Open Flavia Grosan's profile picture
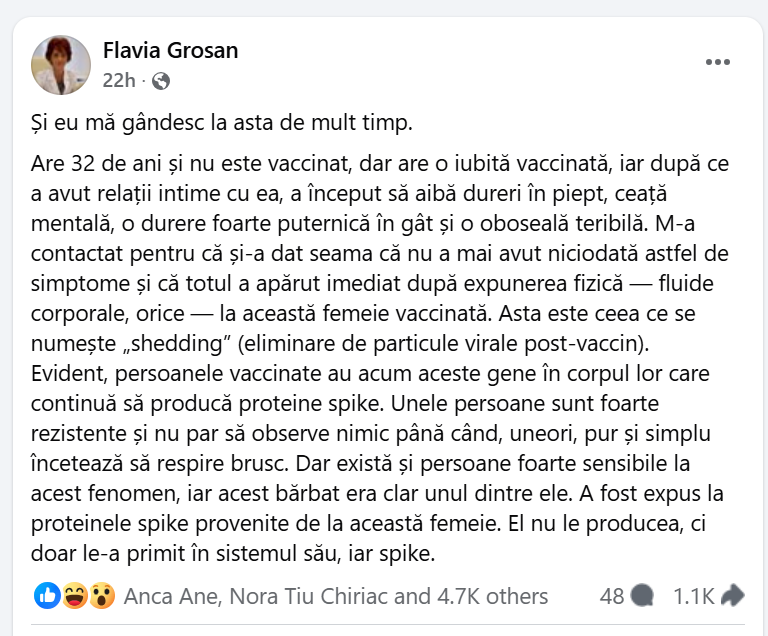This screenshot has width=768, height=636. (x=62, y=65)
